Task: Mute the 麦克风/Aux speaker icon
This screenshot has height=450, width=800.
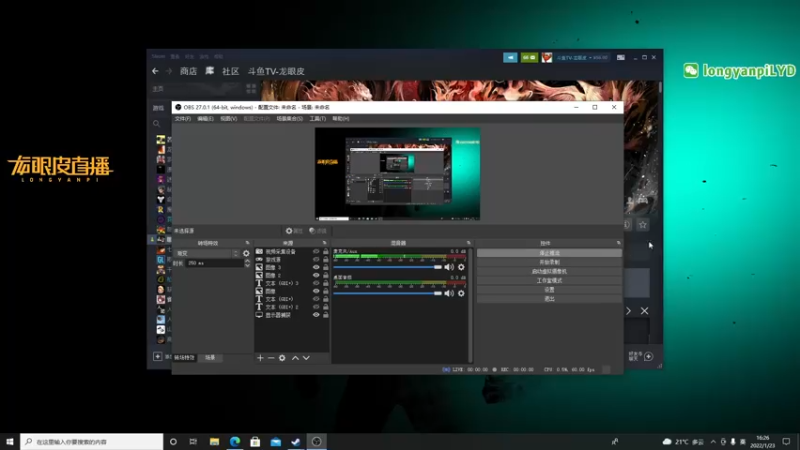Action: point(449,267)
